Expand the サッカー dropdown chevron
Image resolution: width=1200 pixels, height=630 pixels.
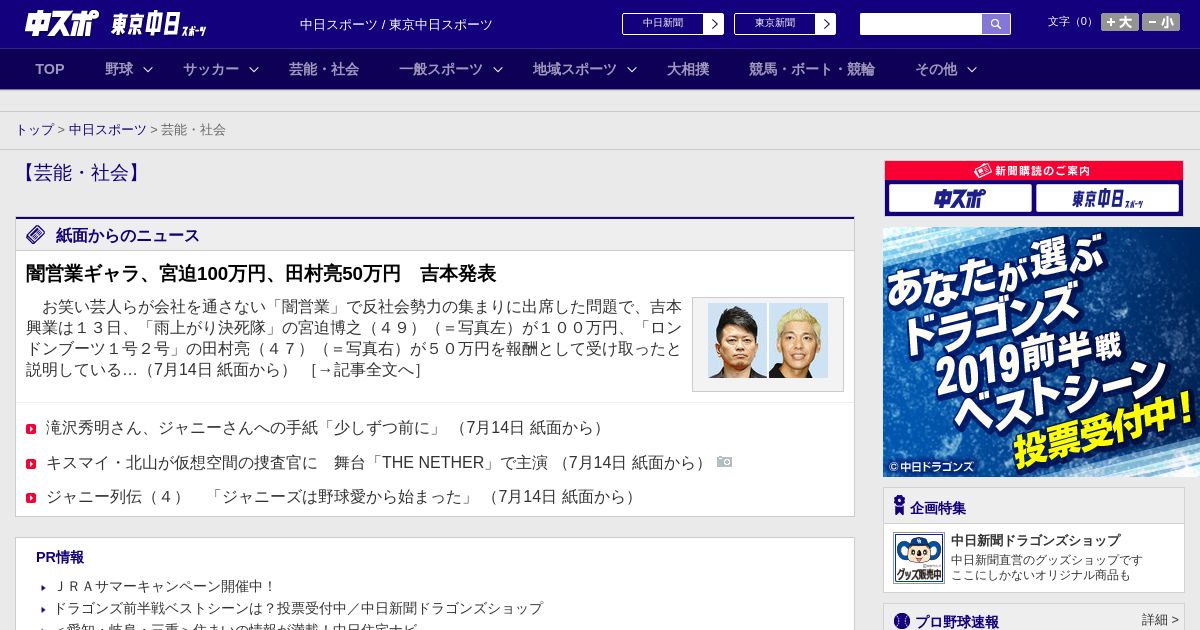coord(254,70)
